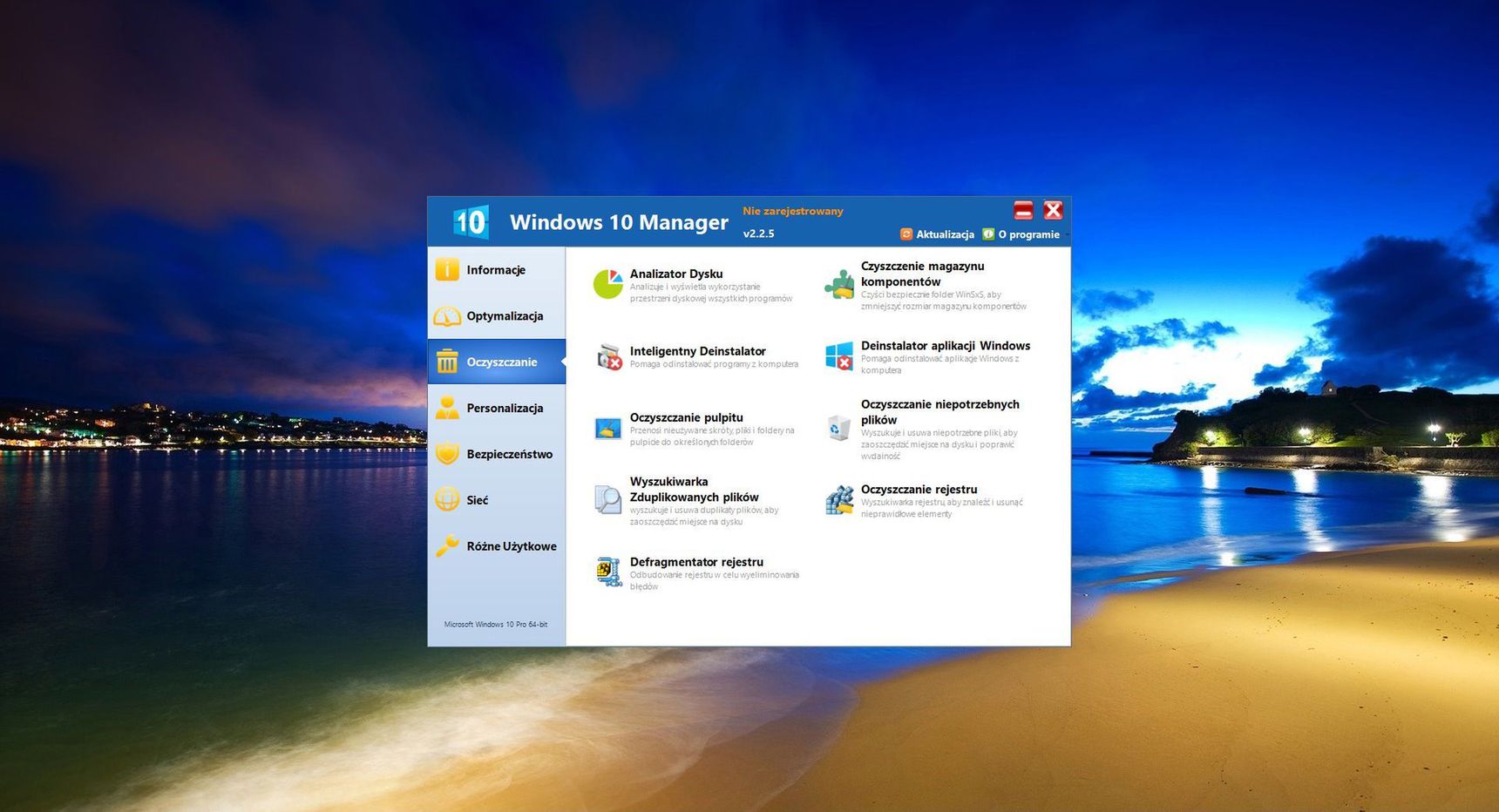The image size is (1499, 812).
Task: Launch Analizator Dysku pie chart icon
Action: pos(608,284)
